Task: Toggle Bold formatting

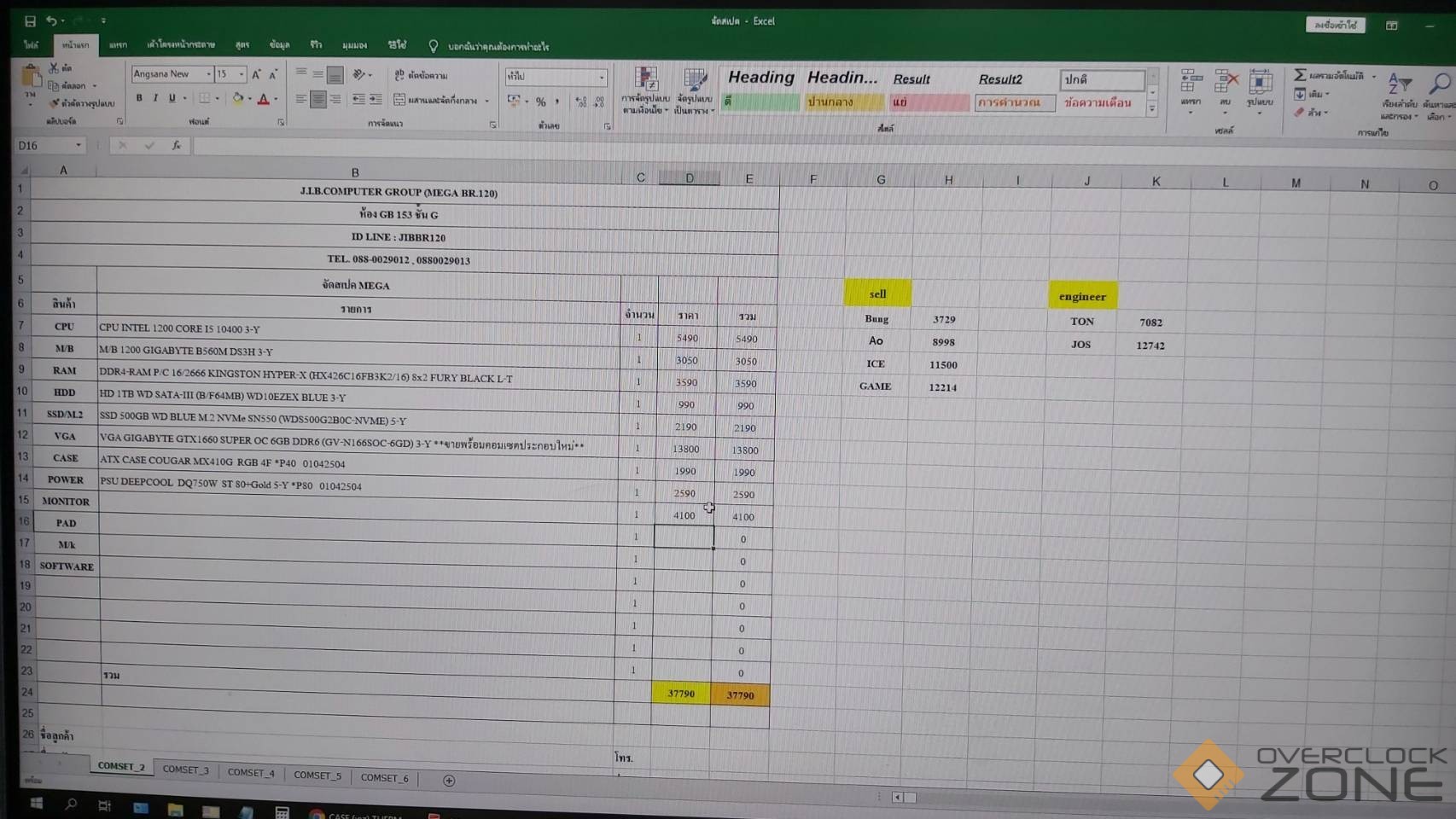Action: point(139,98)
